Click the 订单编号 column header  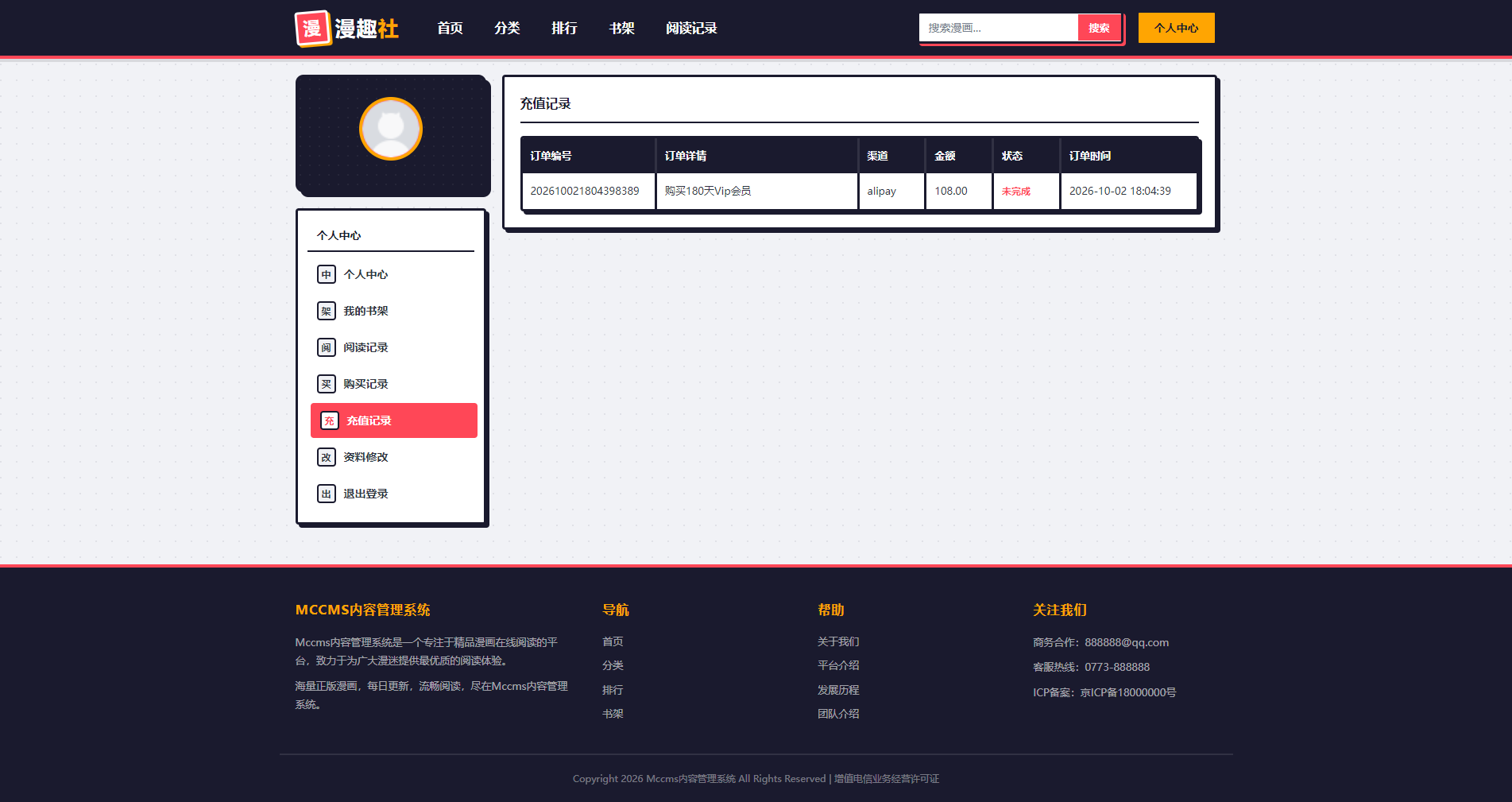pos(588,156)
